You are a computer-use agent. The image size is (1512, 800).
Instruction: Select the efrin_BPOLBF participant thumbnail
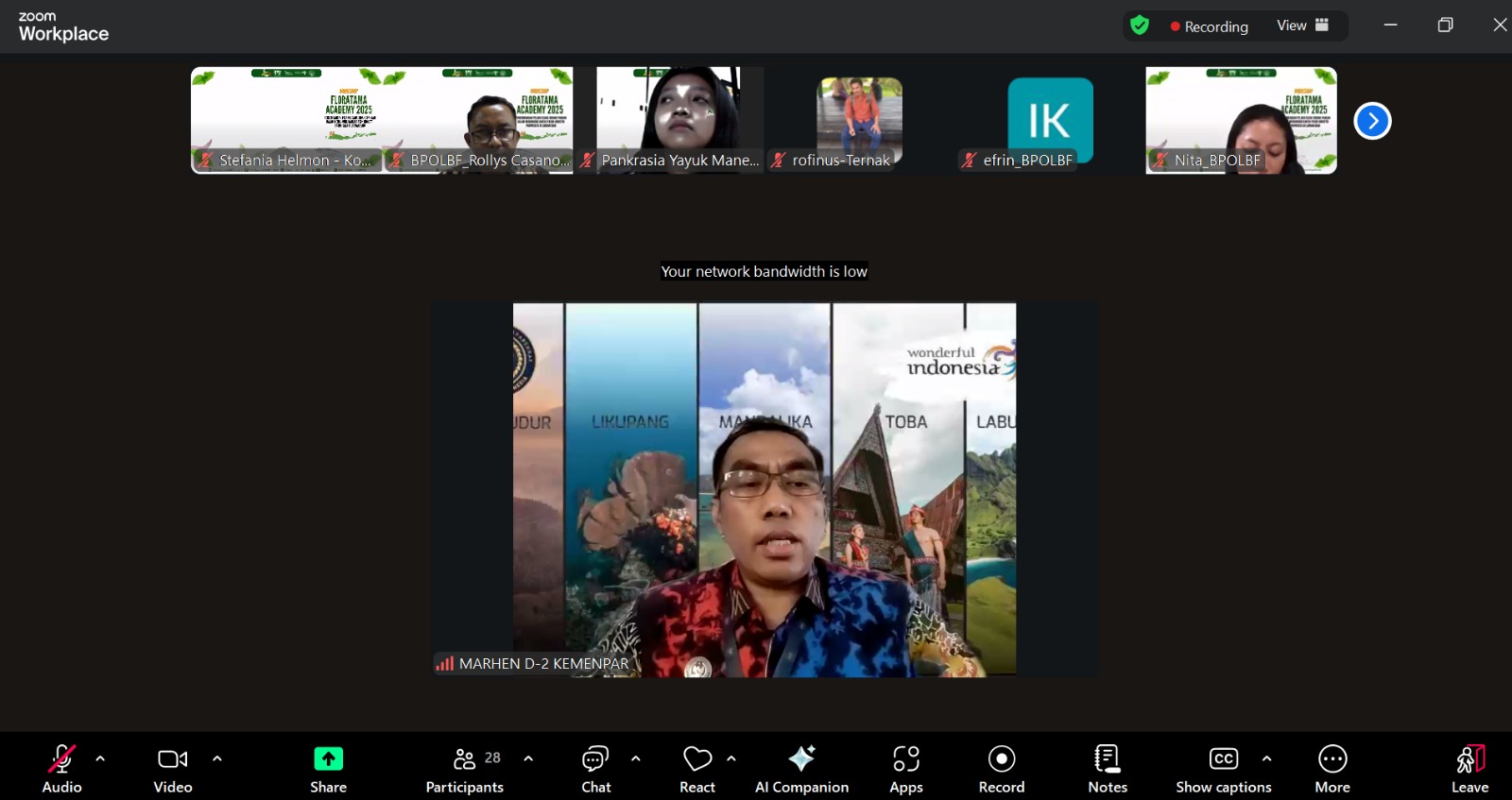pos(1050,121)
